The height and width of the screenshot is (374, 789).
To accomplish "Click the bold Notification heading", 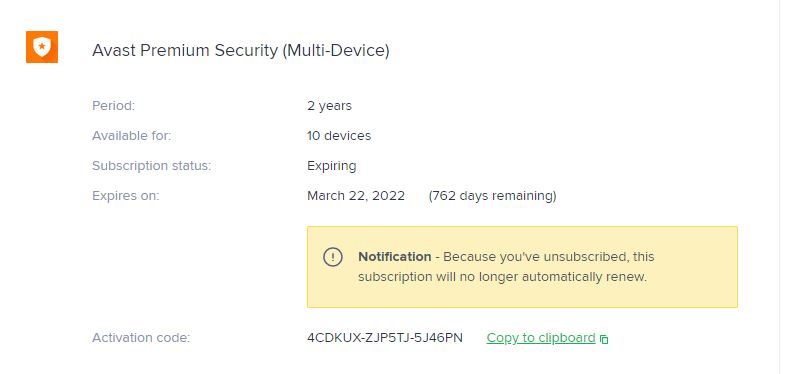I will pyautogui.click(x=394, y=257).
